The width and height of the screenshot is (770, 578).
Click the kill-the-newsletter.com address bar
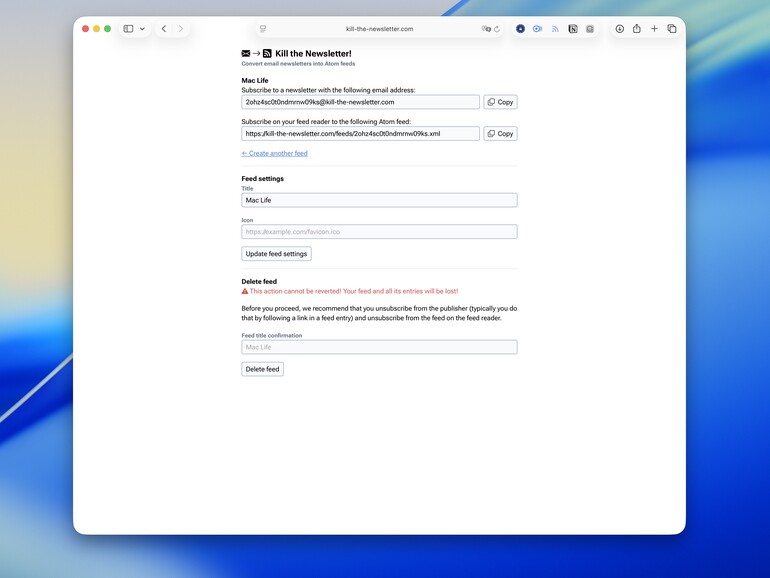point(379,29)
